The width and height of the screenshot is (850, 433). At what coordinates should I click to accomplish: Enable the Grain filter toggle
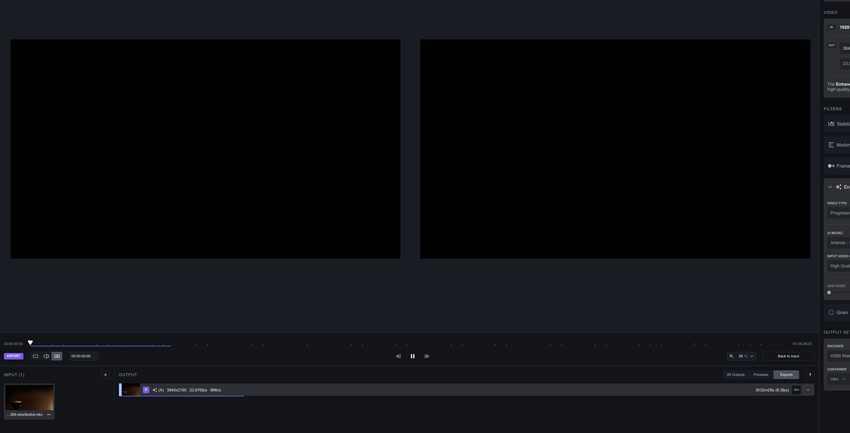(831, 312)
